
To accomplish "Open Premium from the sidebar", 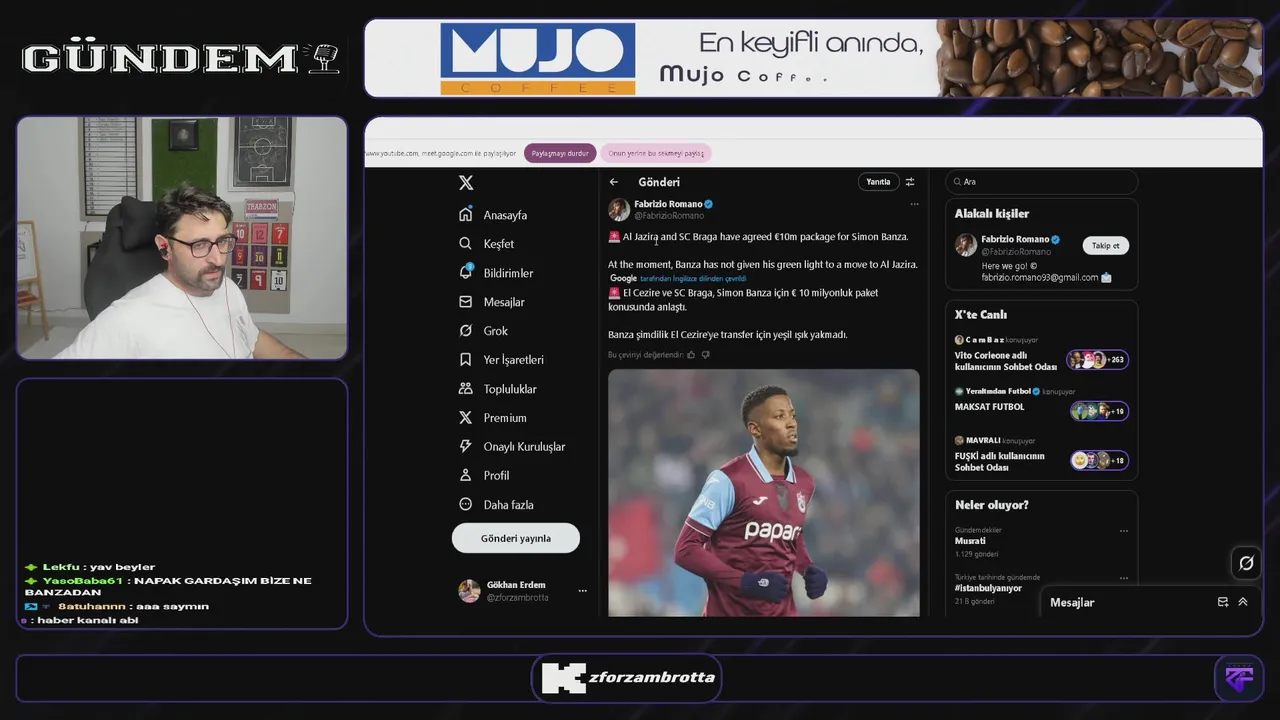I will click(493, 418).
